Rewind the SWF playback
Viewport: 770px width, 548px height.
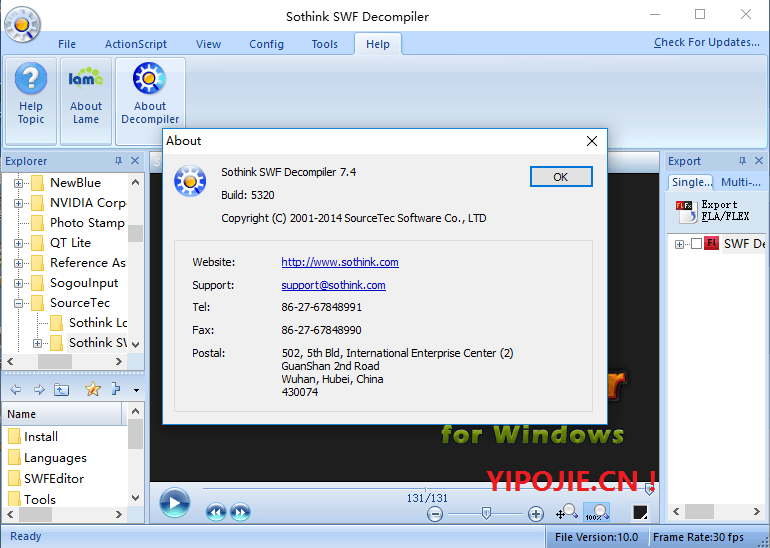coord(216,513)
